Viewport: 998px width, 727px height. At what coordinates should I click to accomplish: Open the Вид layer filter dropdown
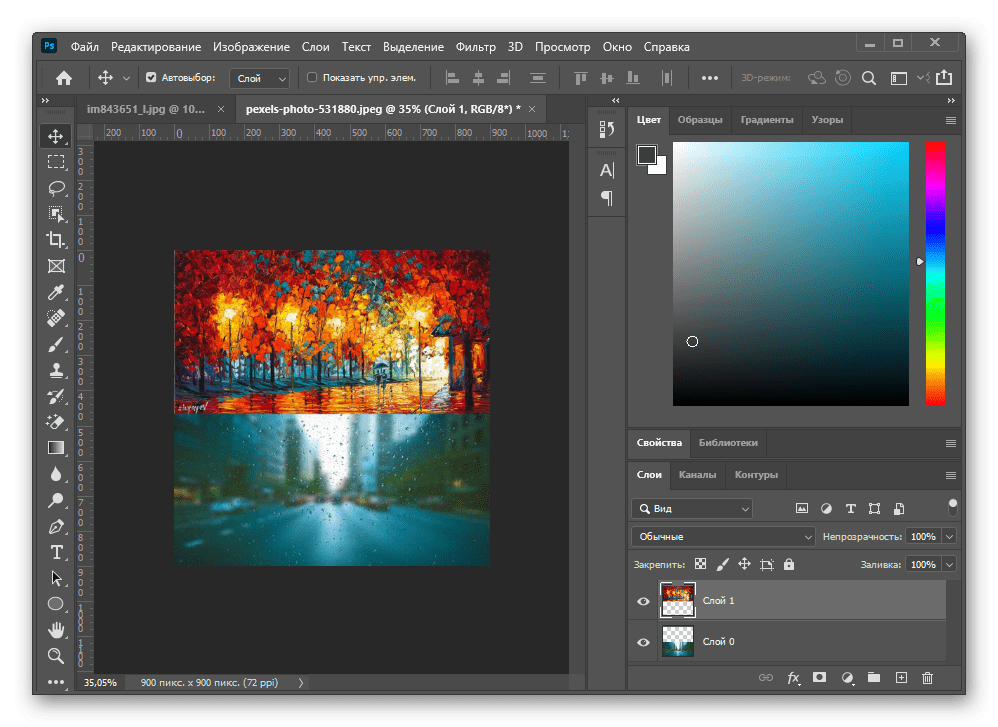point(692,509)
